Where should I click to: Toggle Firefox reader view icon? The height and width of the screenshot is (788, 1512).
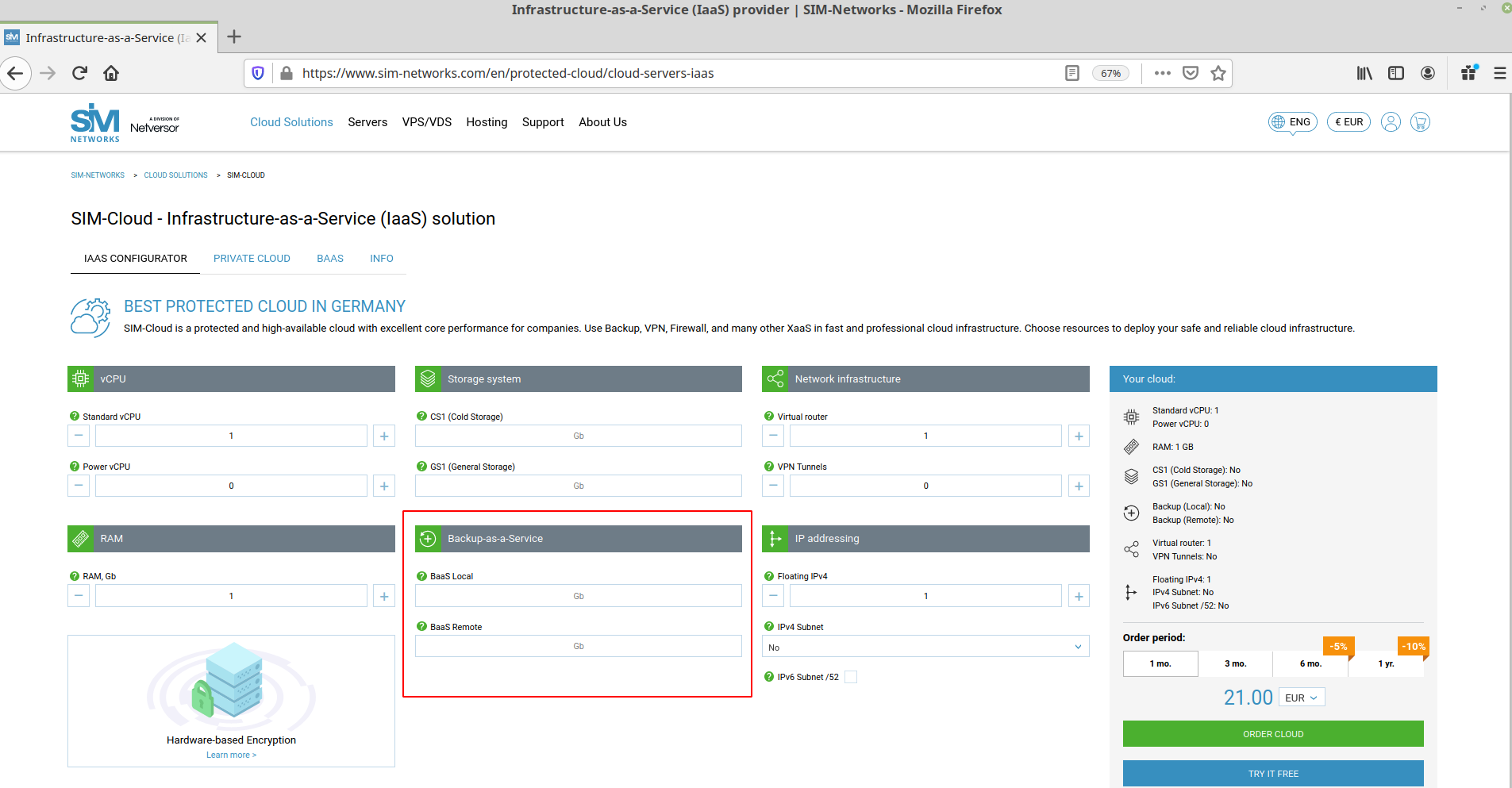[x=1071, y=73]
